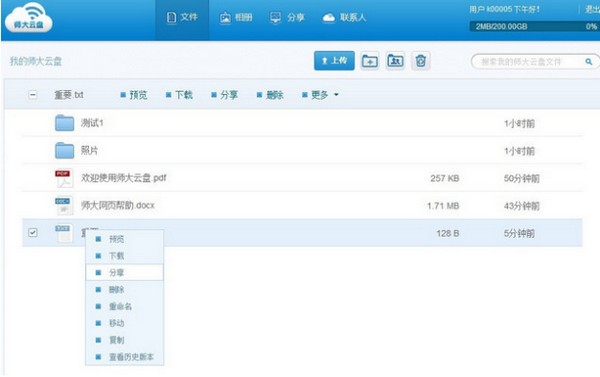Click the 50分钟前 timestamp

522,178
